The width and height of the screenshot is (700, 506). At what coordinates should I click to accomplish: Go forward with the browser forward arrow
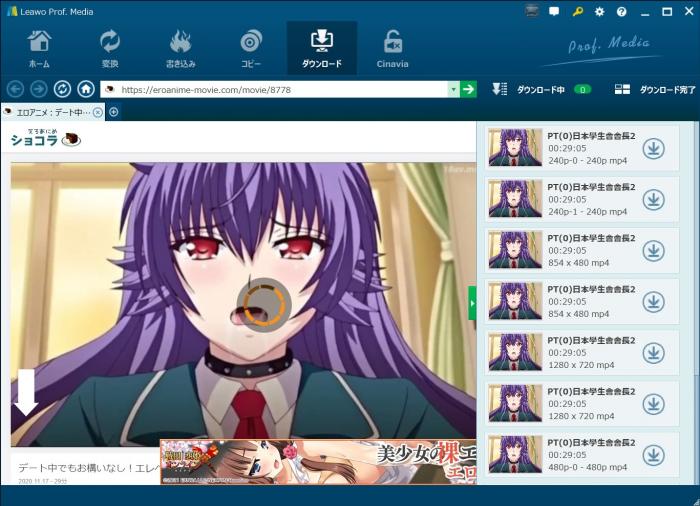tap(39, 89)
